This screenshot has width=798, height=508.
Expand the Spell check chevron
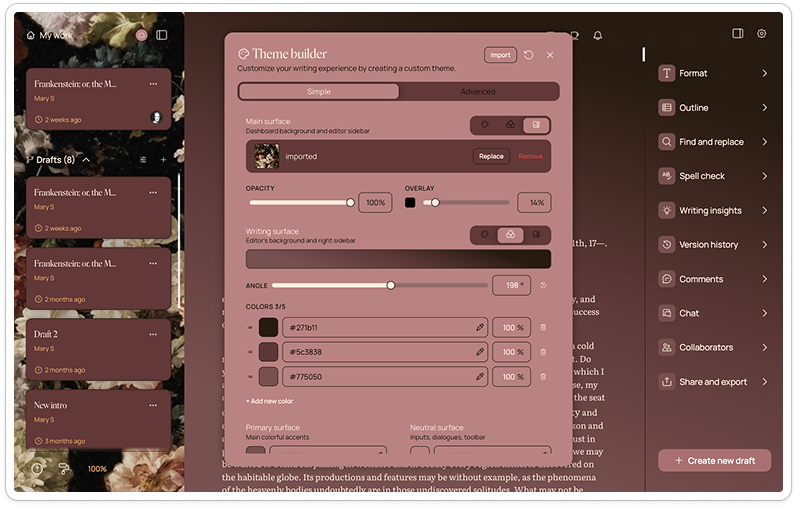pos(764,176)
